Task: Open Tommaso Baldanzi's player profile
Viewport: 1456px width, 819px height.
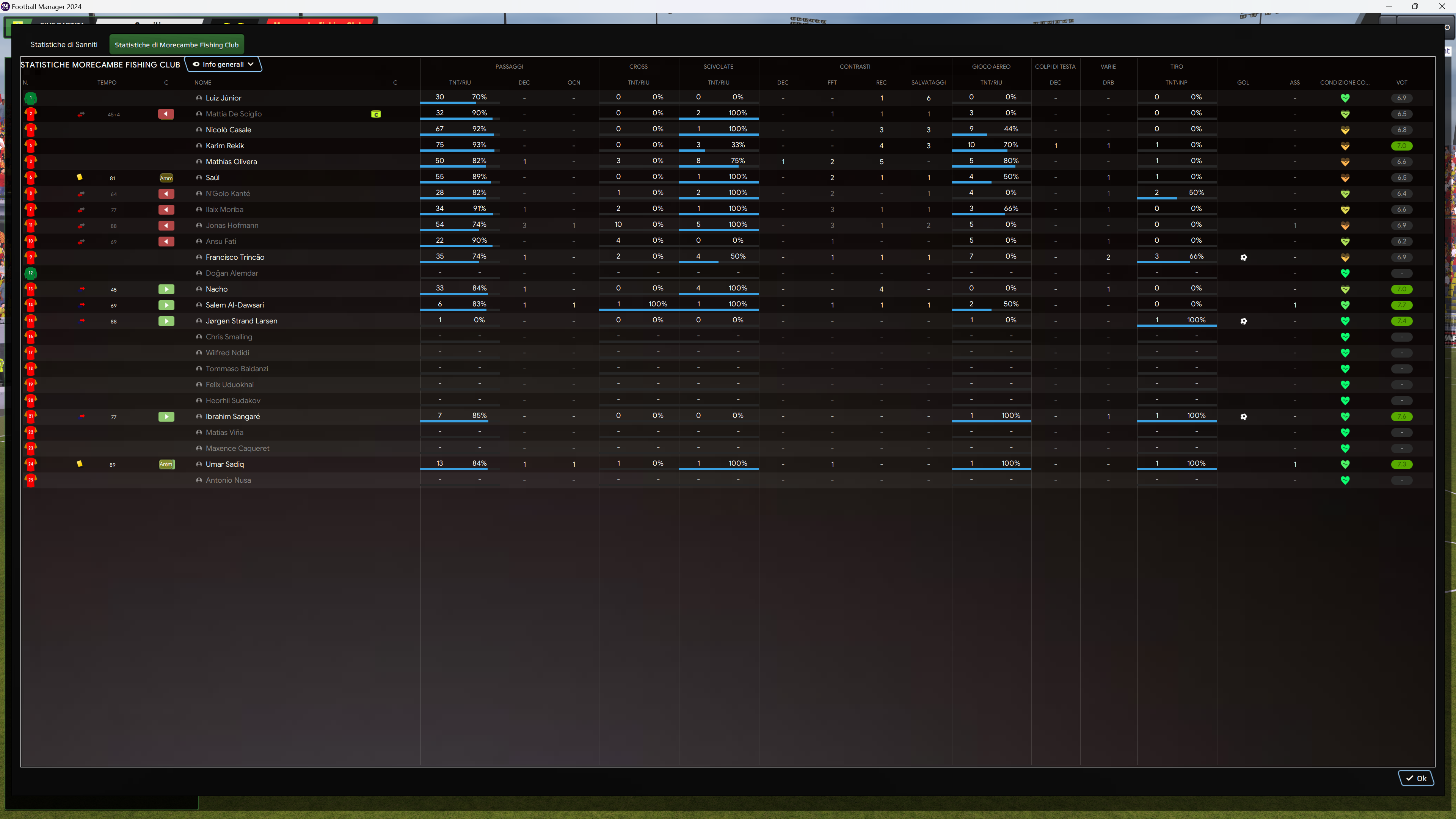Action: tap(237, 369)
